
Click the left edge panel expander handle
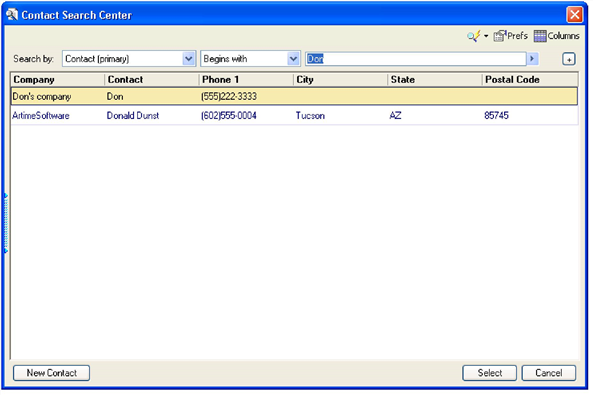point(6,223)
